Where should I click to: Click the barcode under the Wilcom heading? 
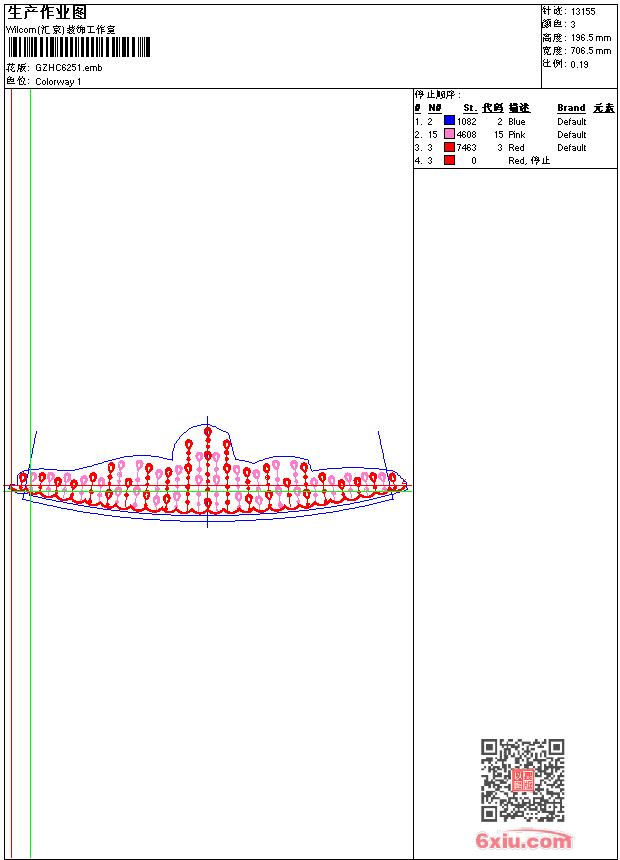(x=78, y=47)
